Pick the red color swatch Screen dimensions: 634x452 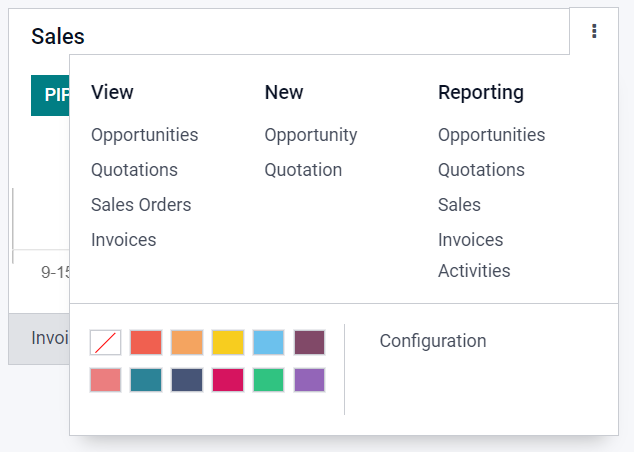[x=146, y=343]
